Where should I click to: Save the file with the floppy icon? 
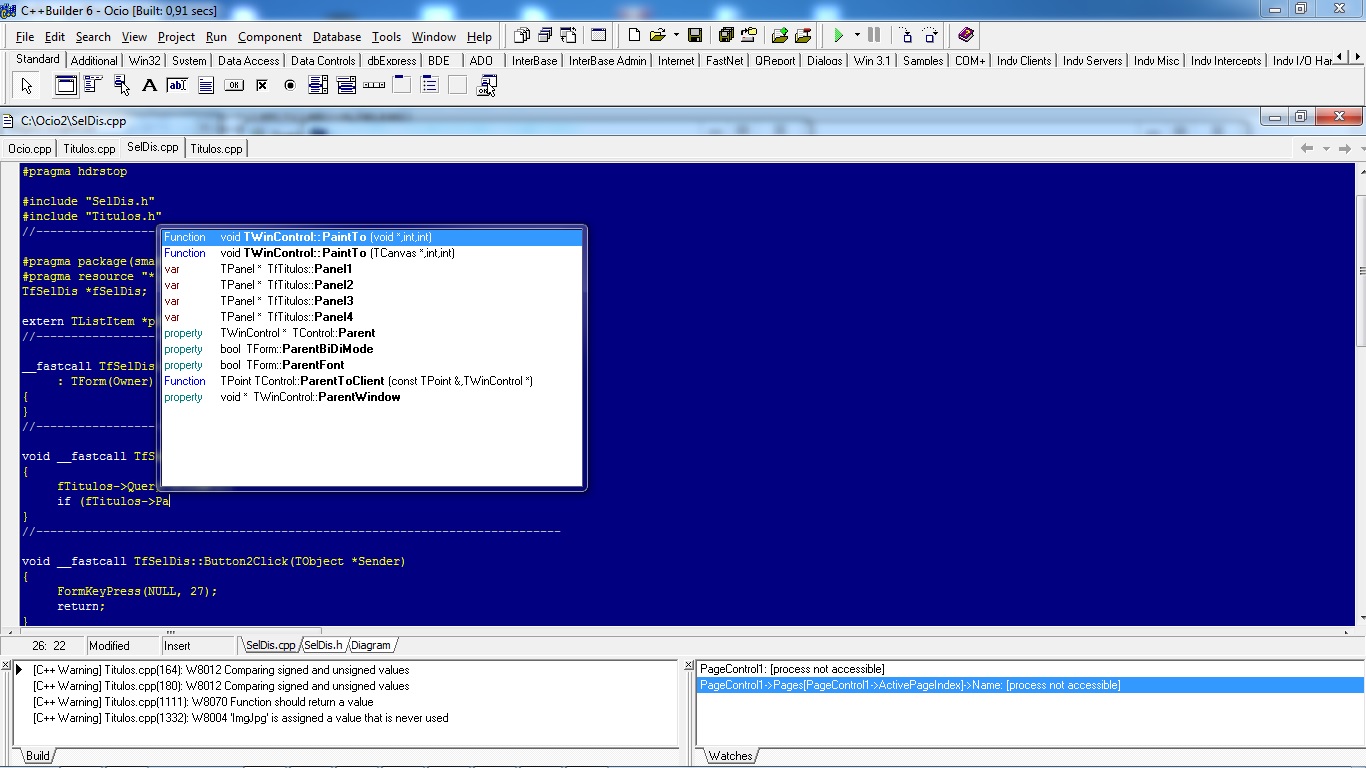pos(695,36)
